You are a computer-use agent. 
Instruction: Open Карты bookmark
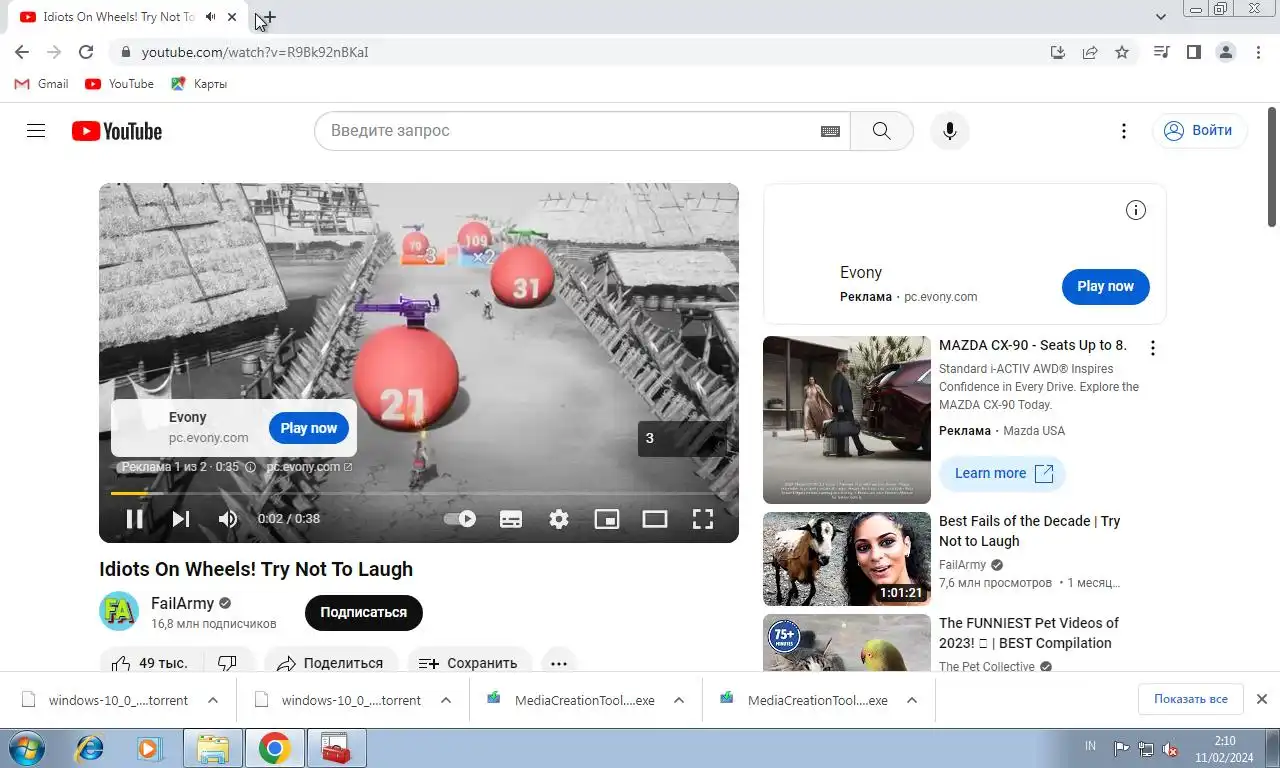pos(199,84)
